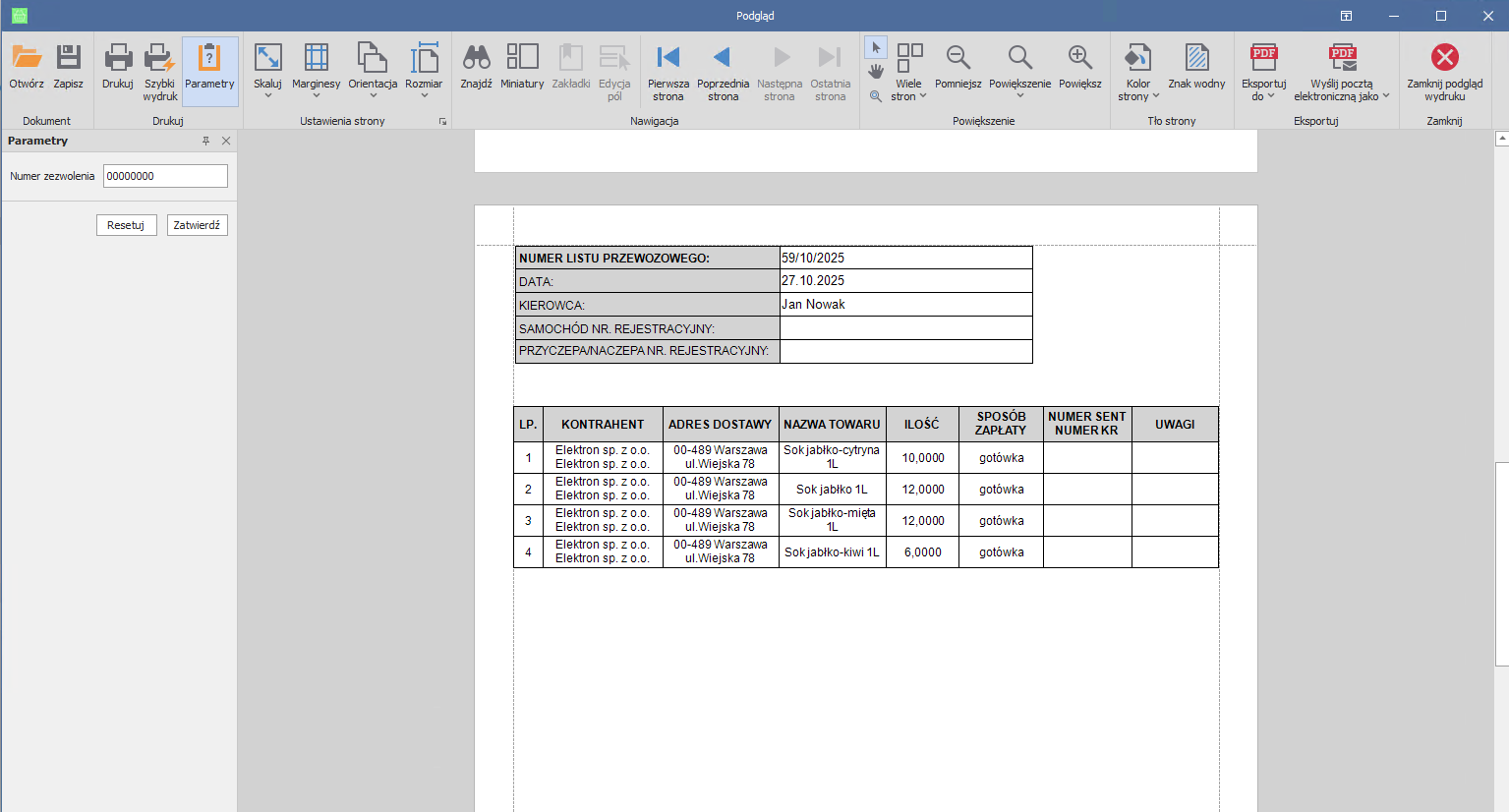Expand the Wiele stron dropdown
Screen dimensions: 1509x812
pos(909,71)
